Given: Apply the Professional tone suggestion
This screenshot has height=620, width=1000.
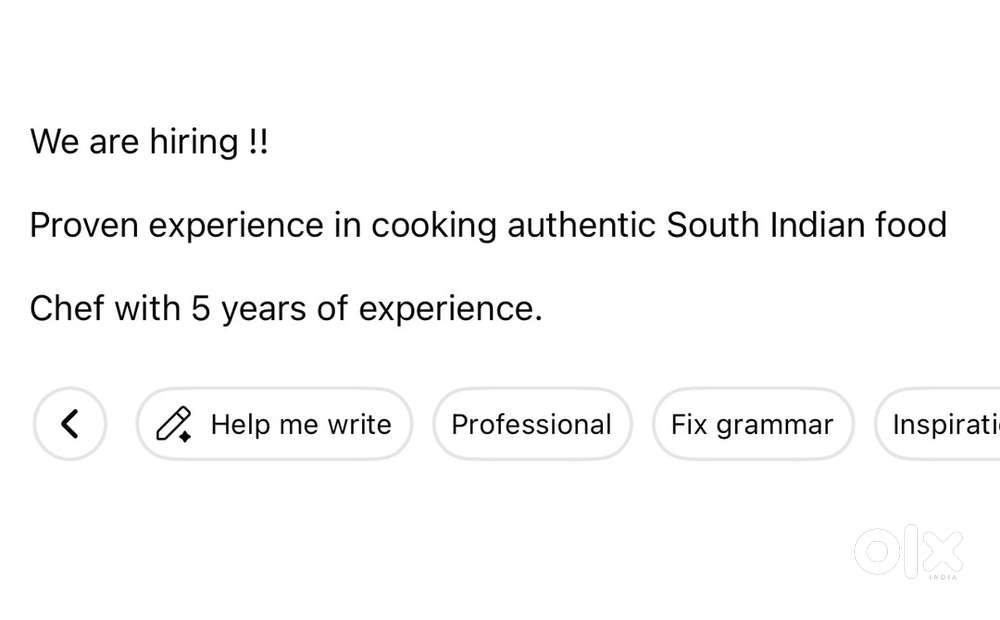Looking at the screenshot, I should tap(531, 424).
